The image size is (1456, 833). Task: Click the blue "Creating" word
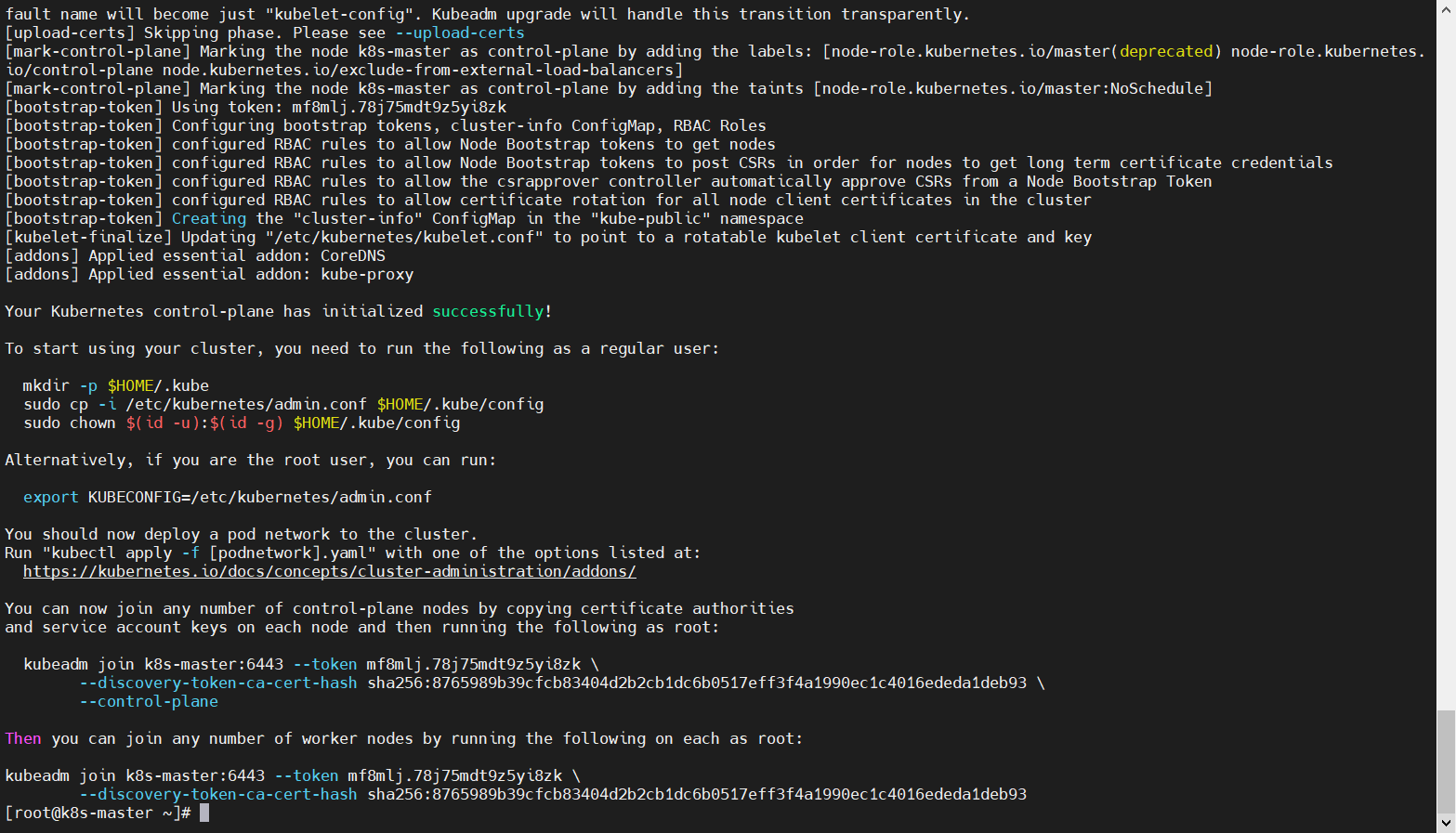(x=209, y=218)
